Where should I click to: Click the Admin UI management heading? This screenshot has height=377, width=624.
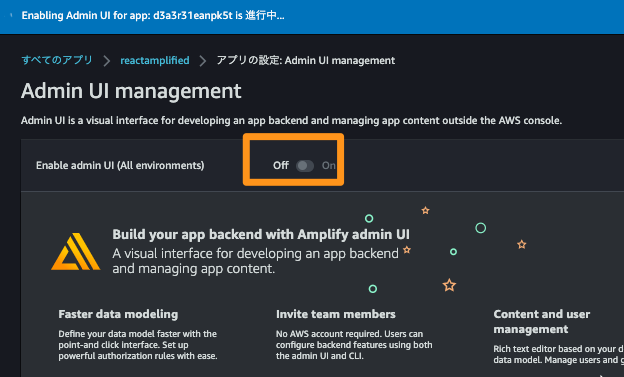[x=131, y=91]
